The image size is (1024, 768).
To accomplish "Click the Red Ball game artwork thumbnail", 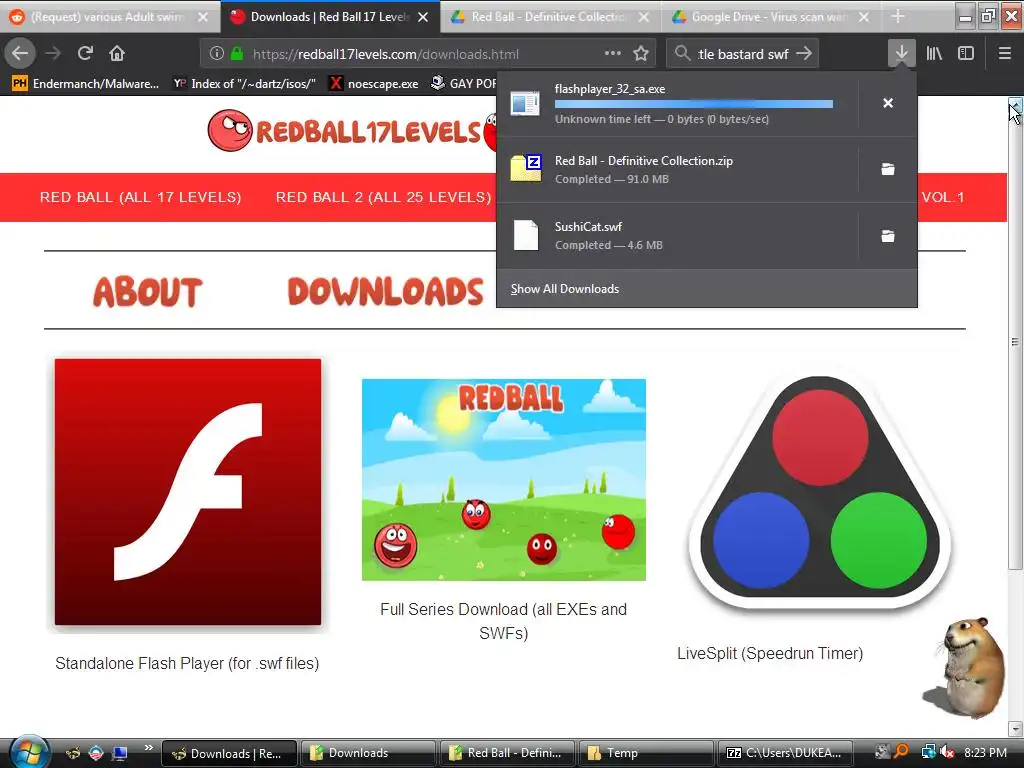I will tap(504, 479).
